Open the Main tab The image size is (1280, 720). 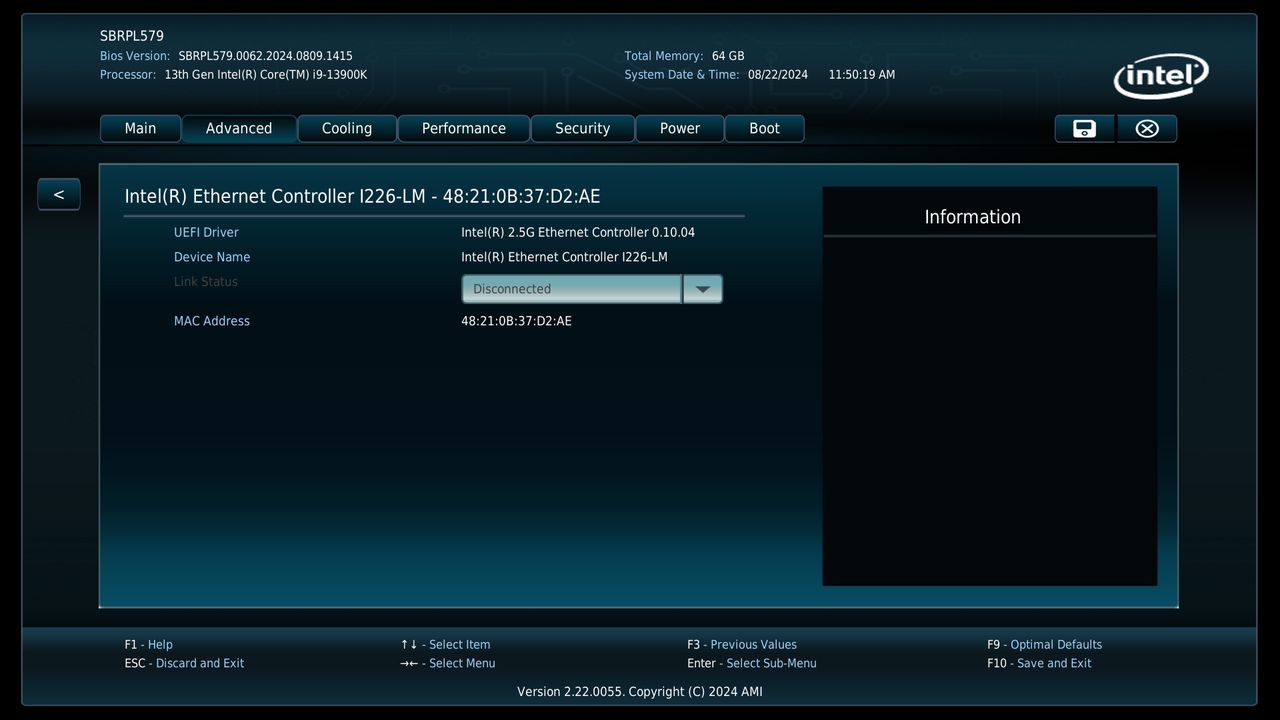pyautogui.click(x=140, y=128)
